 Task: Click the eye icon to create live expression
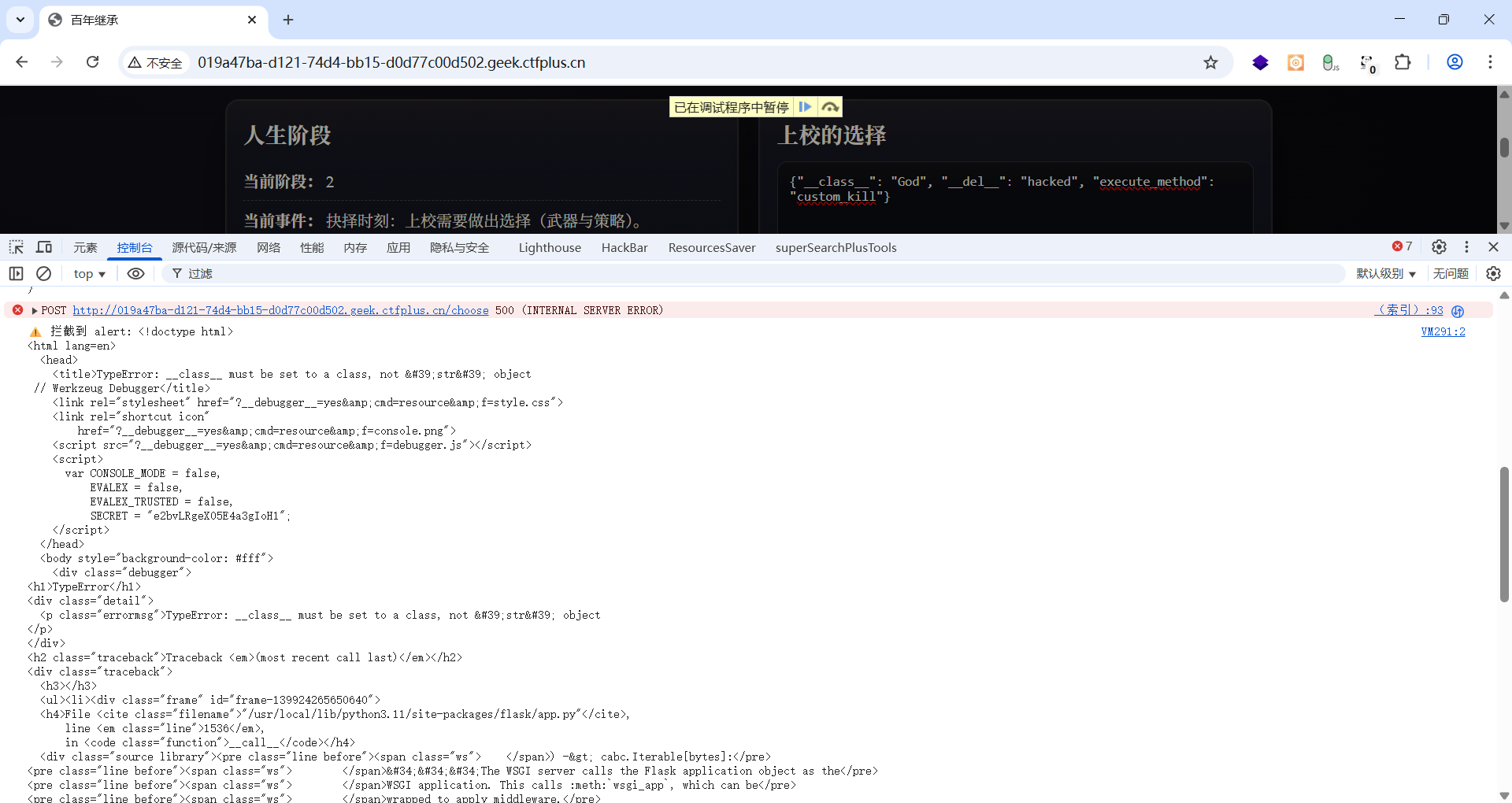[x=135, y=273]
